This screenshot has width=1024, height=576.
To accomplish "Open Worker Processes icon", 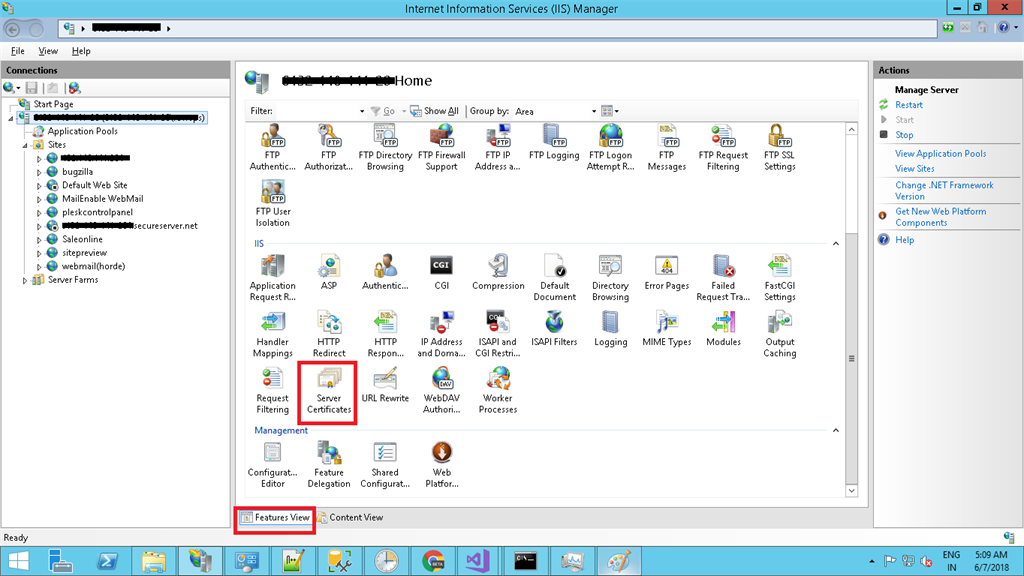I will pyautogui.click(x=498, y=391).
